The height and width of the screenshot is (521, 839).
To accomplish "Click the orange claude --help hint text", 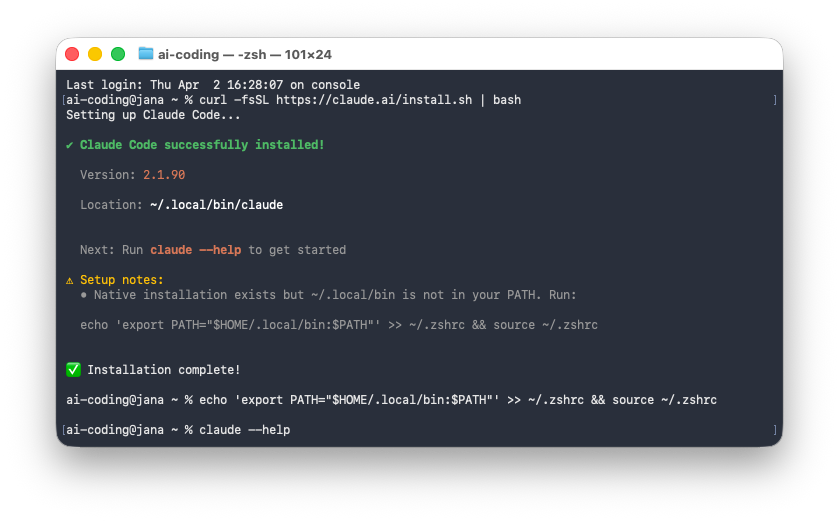I will [195, 250].
